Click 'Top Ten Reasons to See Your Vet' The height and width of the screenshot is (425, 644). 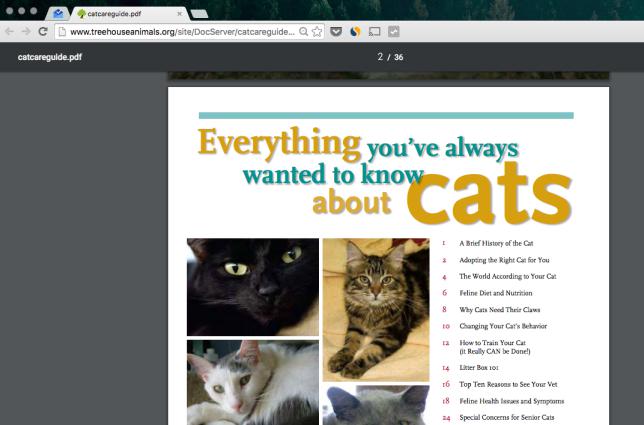click(x=508, y=384)
